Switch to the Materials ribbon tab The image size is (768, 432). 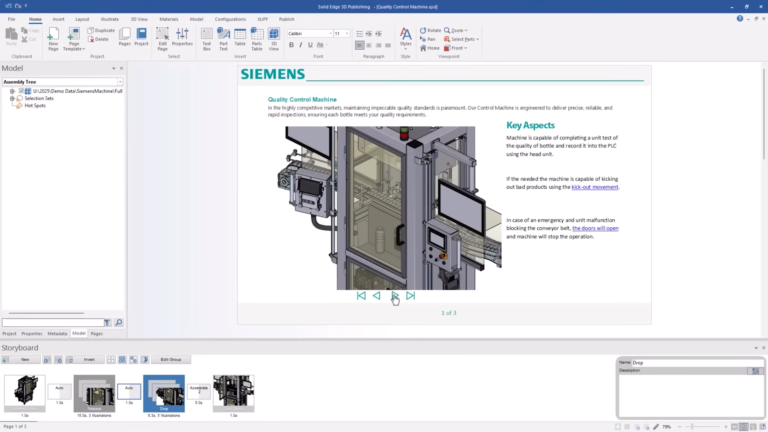point(168,19)
